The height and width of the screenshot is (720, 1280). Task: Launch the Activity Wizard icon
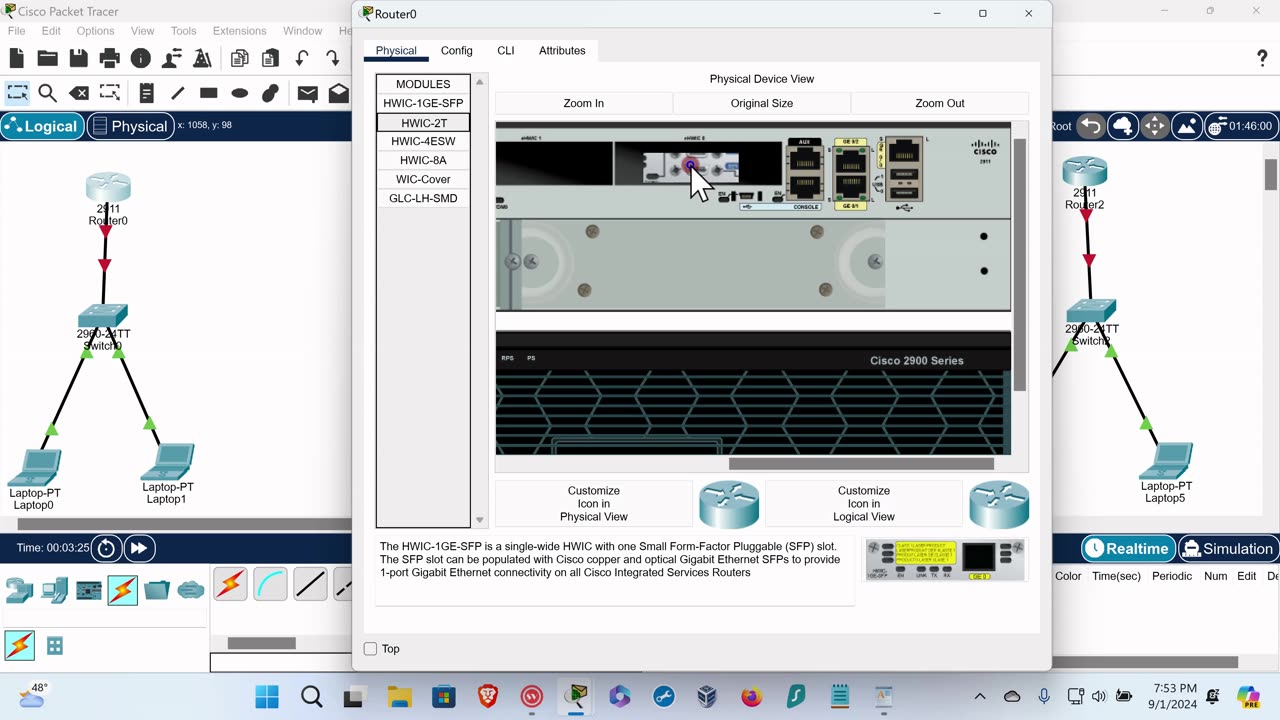click(202, 59)
